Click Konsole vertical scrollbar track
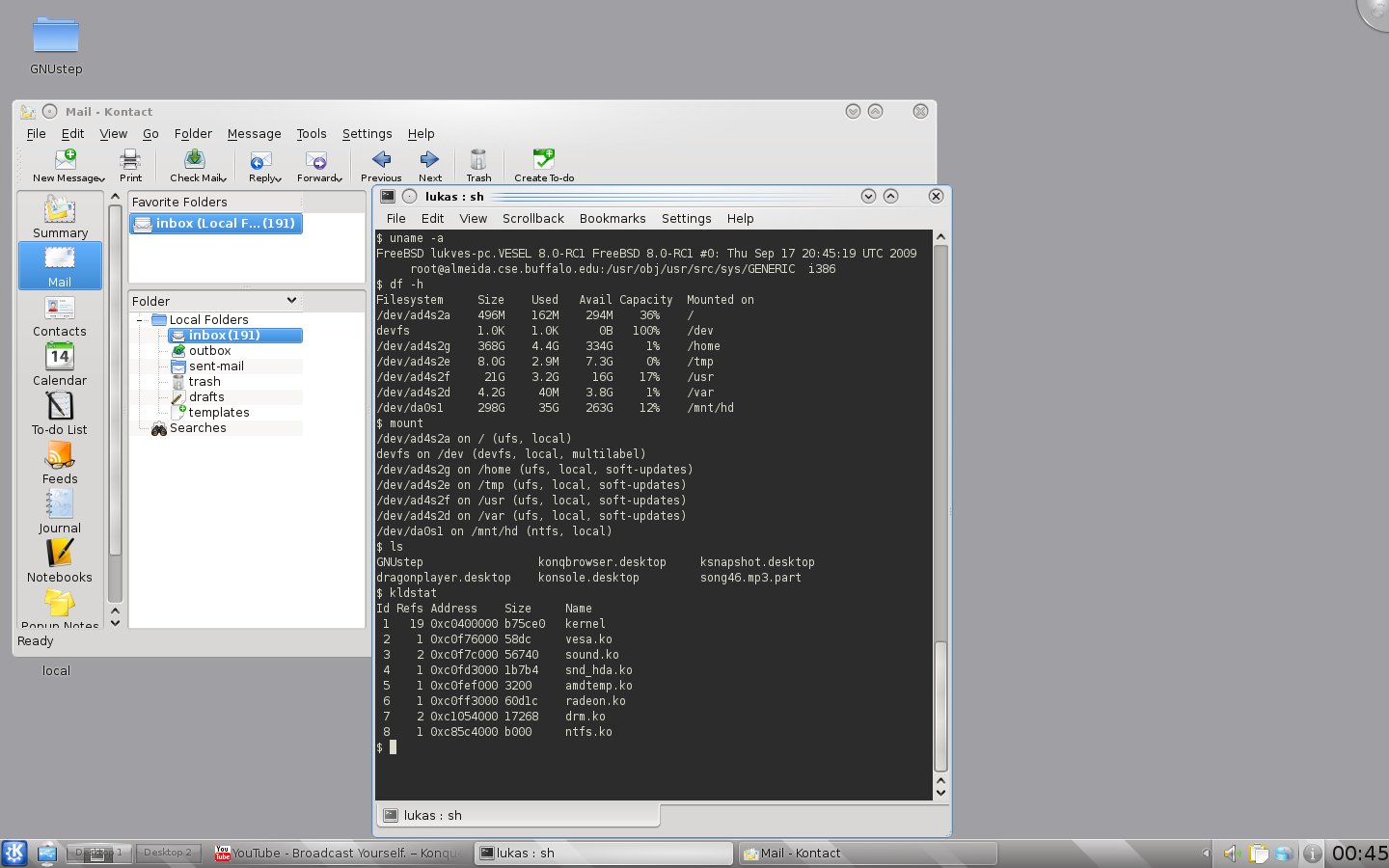The image size is (1389, 868). [x=940, y=509]
